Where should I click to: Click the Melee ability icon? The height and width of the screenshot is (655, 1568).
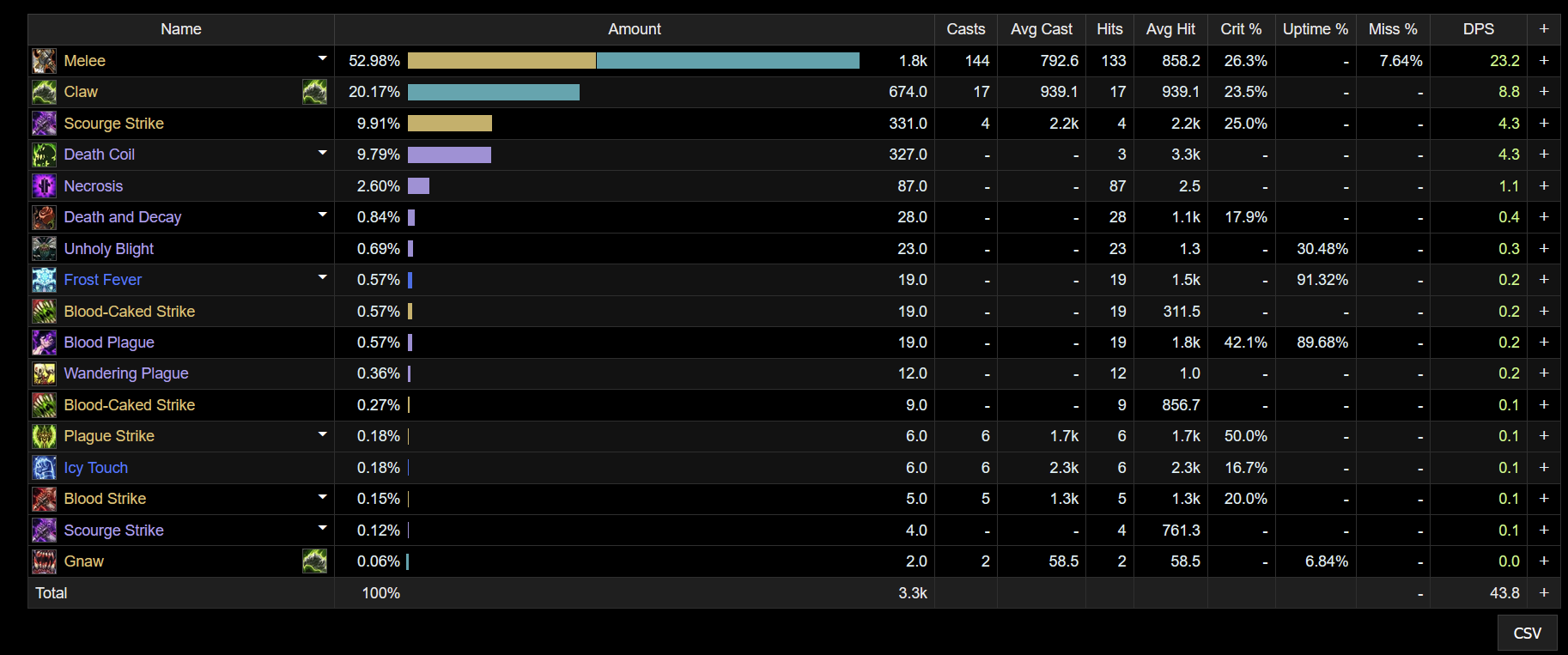(x=44, y=61)
